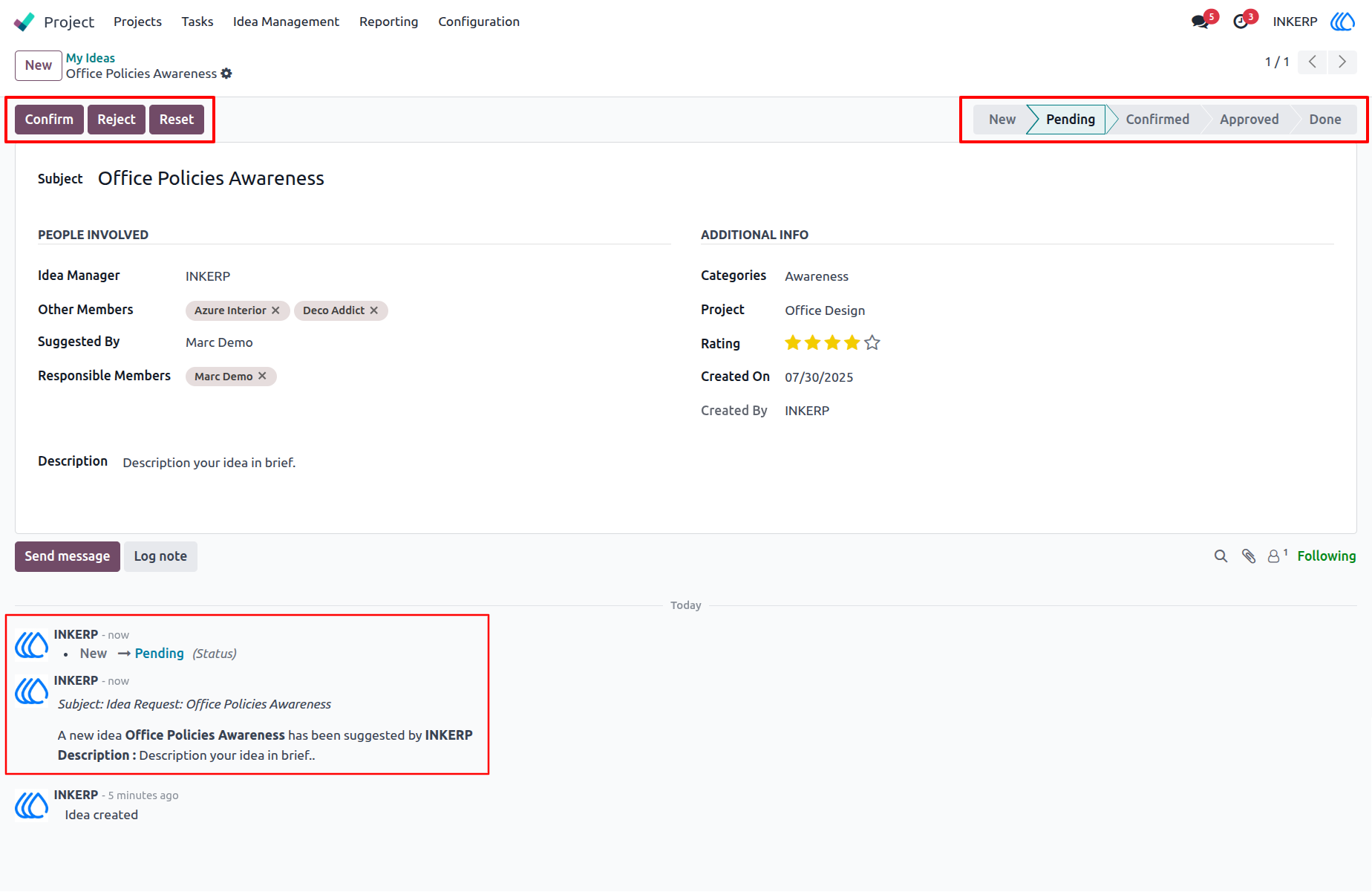This screenshot has height=892, width=1372.
Task: Click the Confirm button
Action: point(49,120)
